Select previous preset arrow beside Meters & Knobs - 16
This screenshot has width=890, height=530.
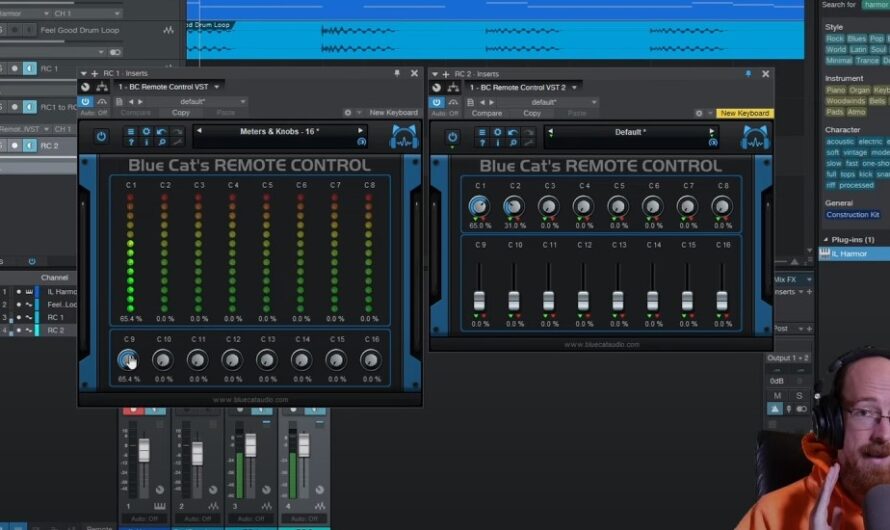click(199, 131)
